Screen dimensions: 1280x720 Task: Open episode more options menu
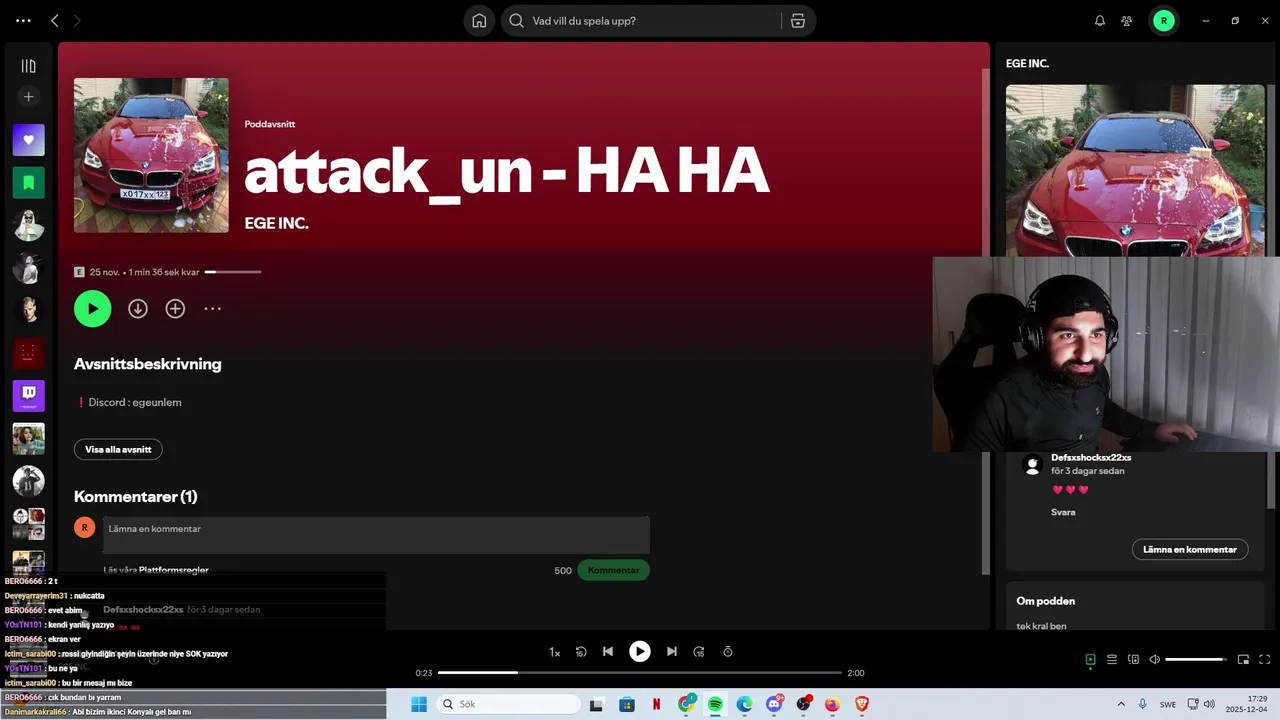(x=213, y=309)
